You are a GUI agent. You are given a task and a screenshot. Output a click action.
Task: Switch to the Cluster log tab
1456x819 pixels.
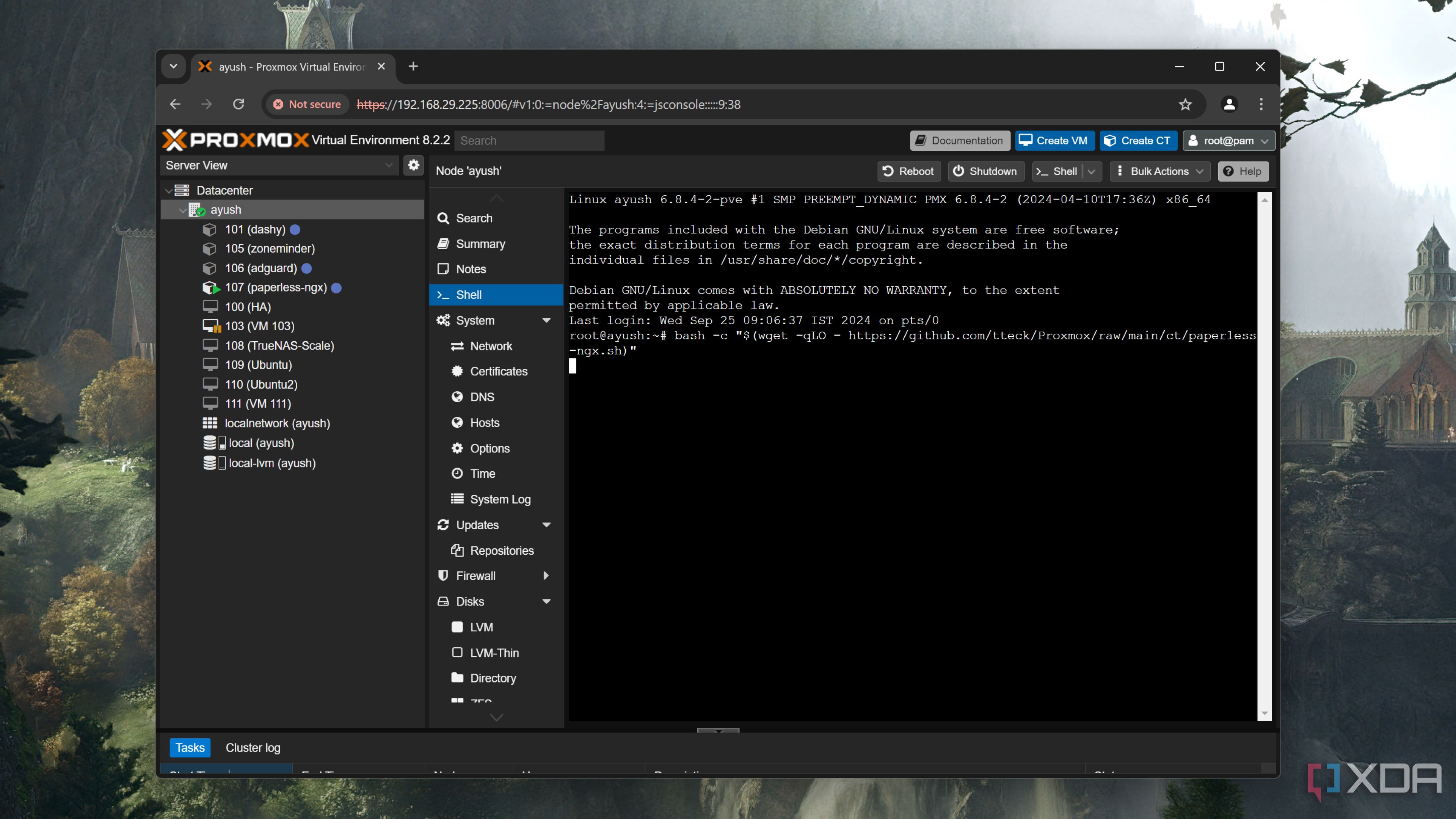tap(253, 748)
